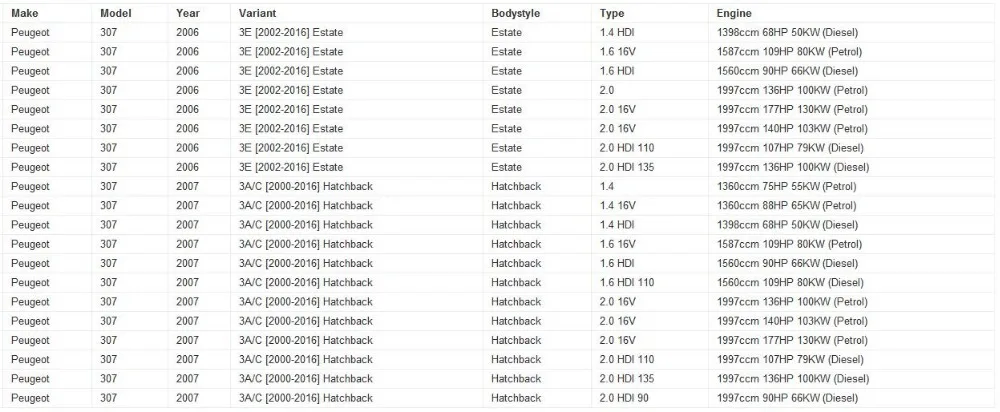Click the 1360ccm 75HP 55KW (Petrol) cell
The image size is (1000, 412).
click(851, 186)
